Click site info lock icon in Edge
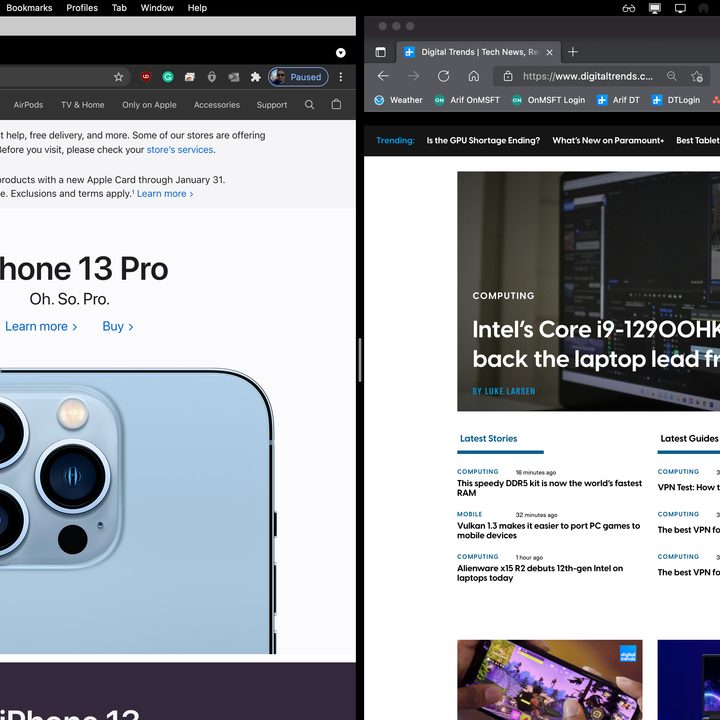The width and height of the screenshot is (720, 720). [x=507, y=76]
